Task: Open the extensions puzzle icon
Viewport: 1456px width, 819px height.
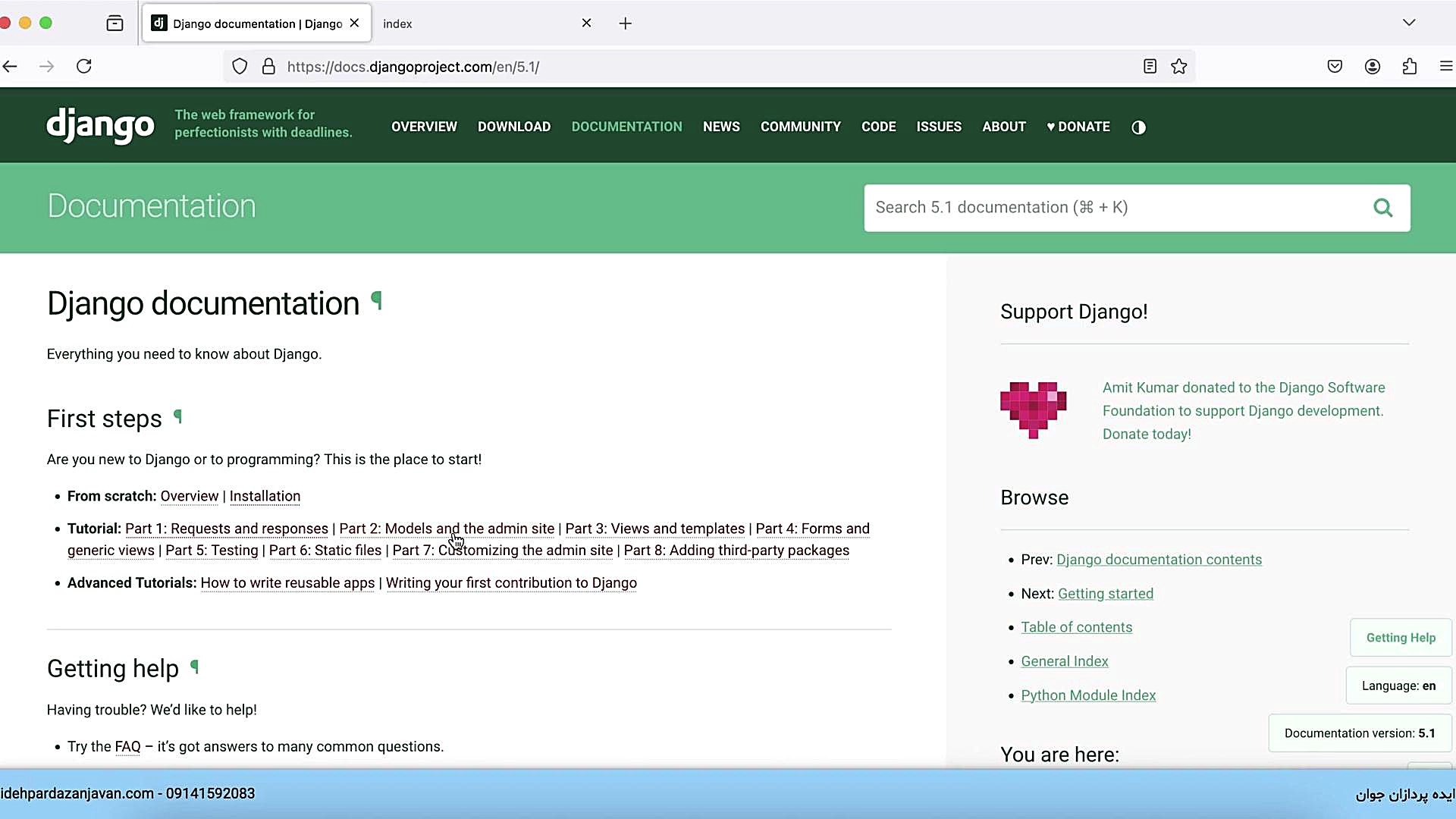Action: 1410,67
